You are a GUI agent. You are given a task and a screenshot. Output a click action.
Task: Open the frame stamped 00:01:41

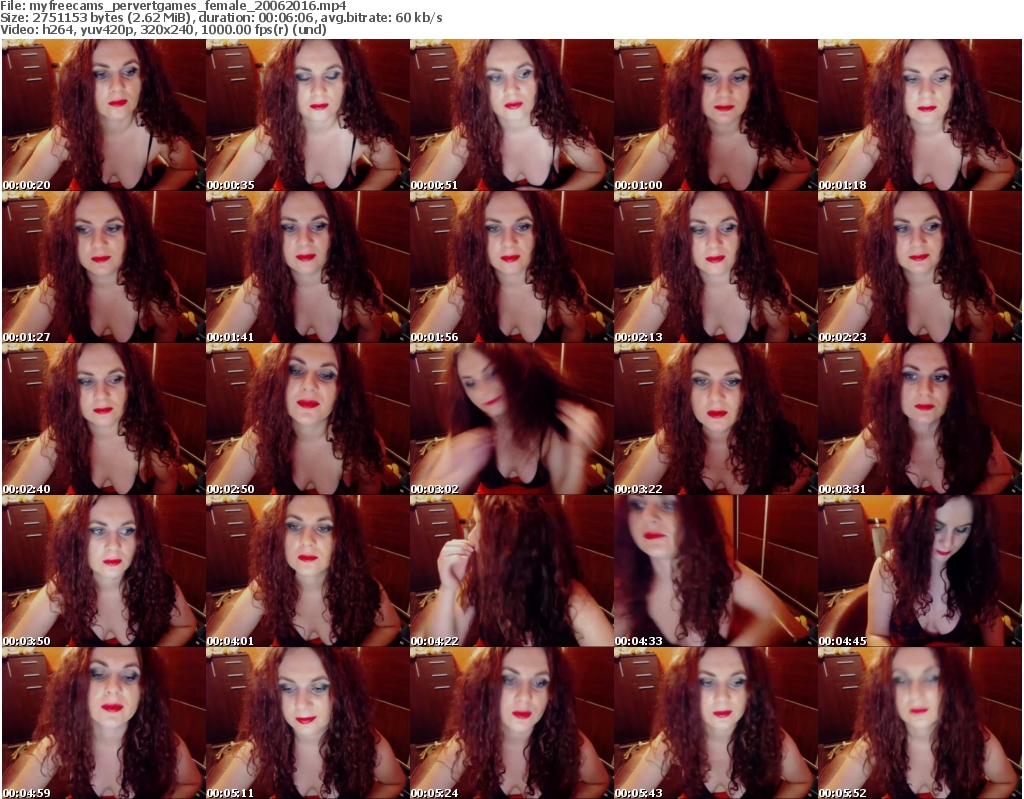pyautogui.click(x=308, y=267)
